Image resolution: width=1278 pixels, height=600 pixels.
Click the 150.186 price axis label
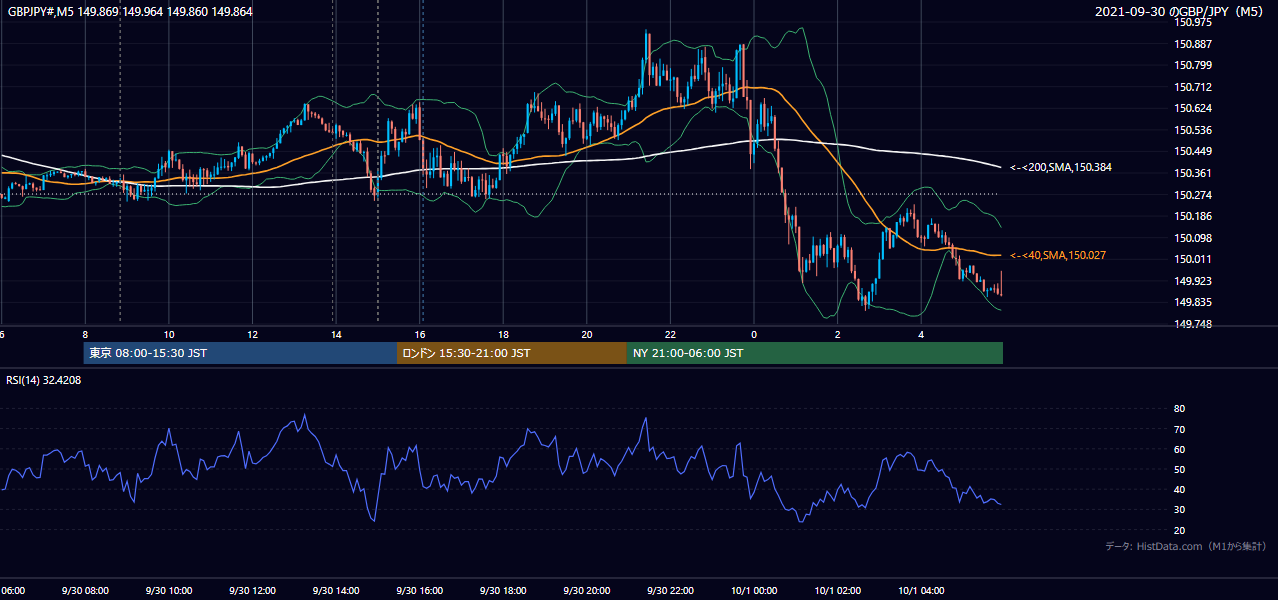1194,216
